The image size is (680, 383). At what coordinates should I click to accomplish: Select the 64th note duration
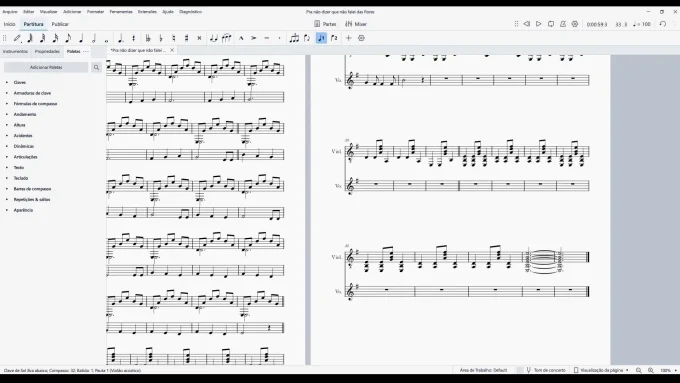[x=30, y=38]
